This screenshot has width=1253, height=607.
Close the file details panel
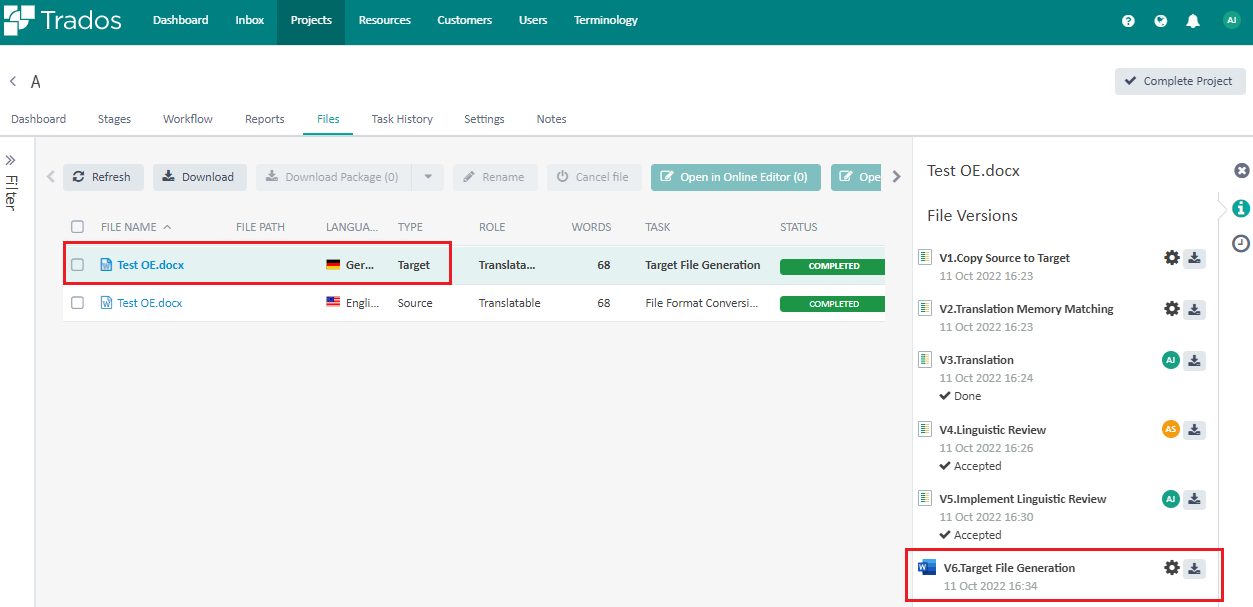tap(1241, 171)
